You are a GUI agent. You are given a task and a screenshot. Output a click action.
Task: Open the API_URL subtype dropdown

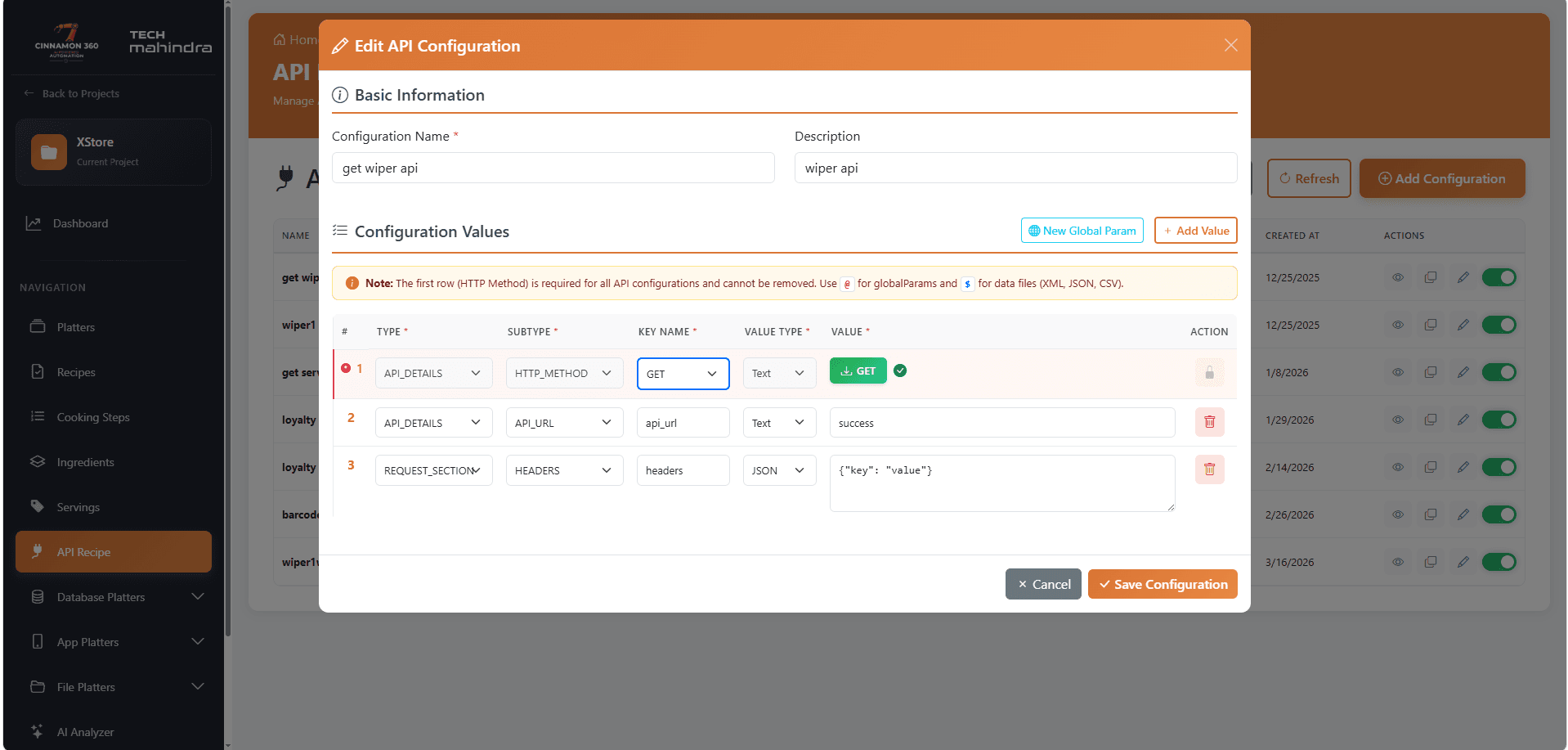pyautogui.click(x=564, y=423)
